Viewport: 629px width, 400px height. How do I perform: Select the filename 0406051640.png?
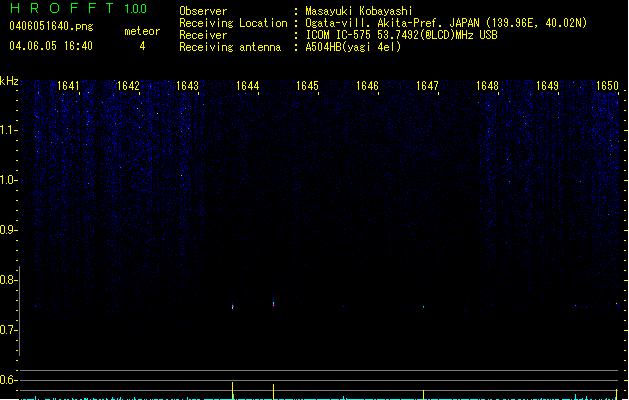coord(51,26)
